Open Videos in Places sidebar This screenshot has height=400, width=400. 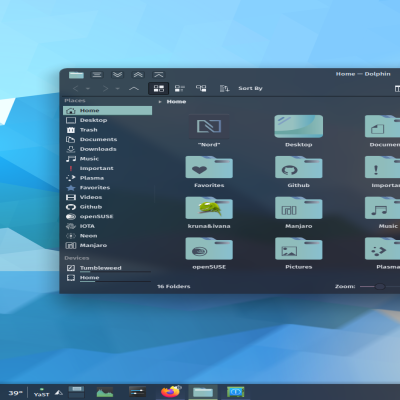pyautogui.click(x=107, y=197)
